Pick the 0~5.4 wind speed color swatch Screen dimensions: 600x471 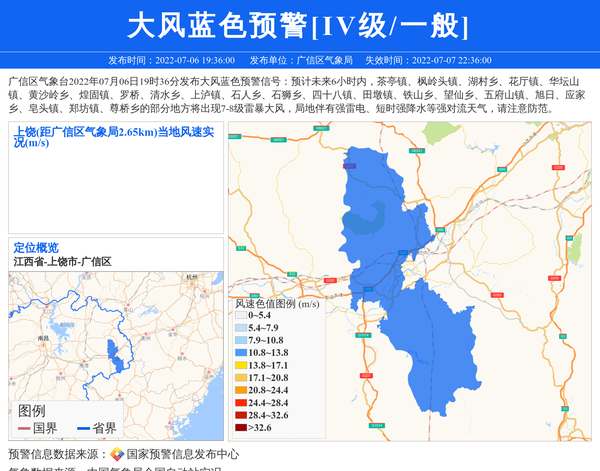[240, 315]
